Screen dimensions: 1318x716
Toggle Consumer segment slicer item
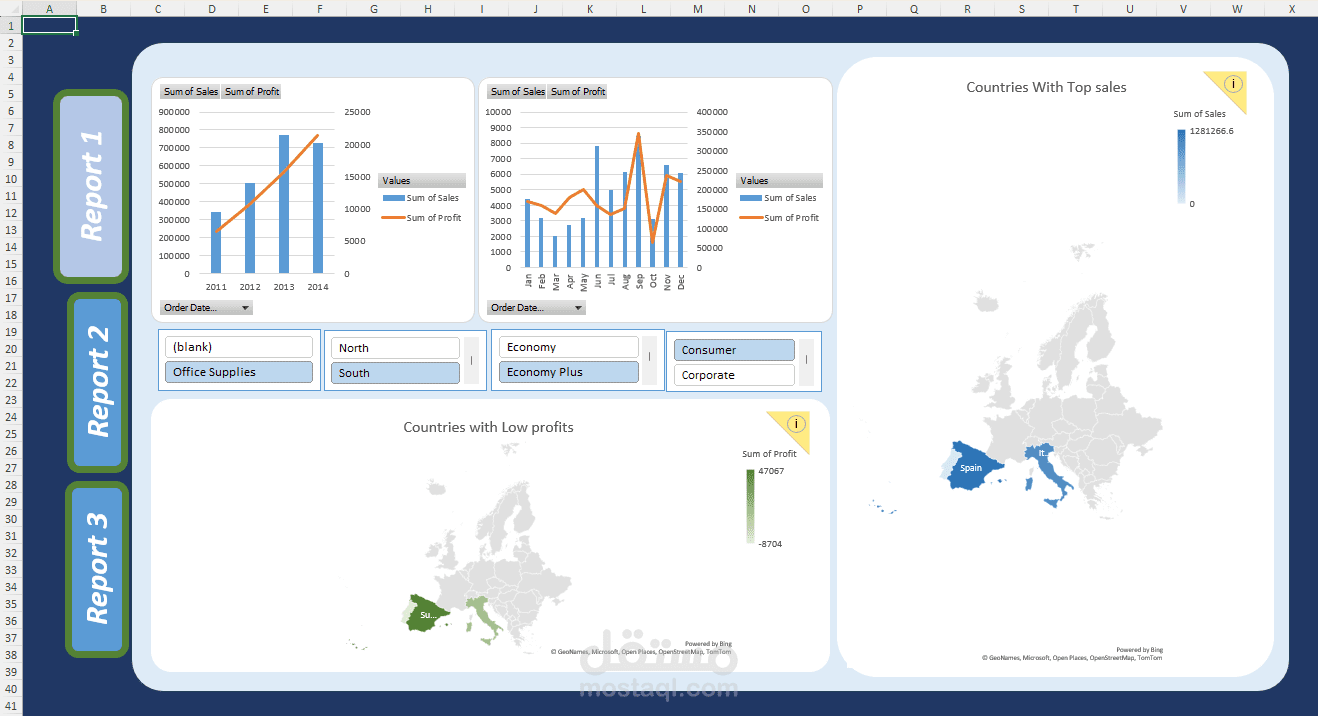(x=734, y=350)
